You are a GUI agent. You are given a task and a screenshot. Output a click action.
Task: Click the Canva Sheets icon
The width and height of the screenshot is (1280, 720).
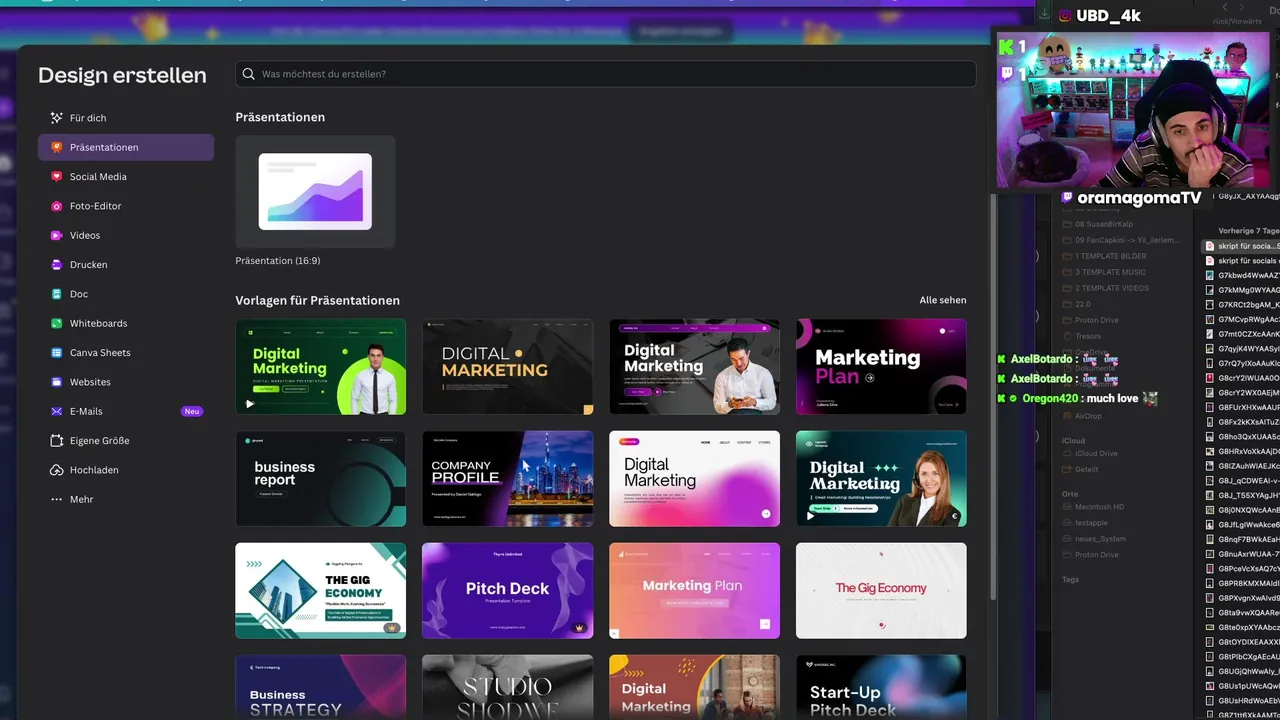pyautogui.click(x=56, y=353)
